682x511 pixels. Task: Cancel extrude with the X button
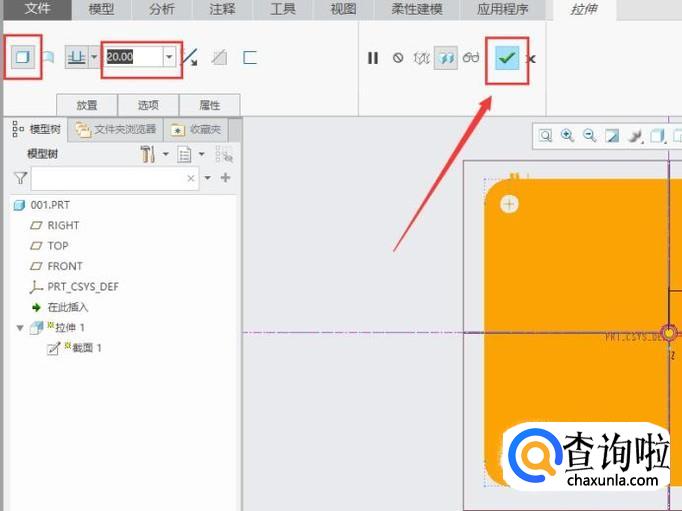pyautogui.click(x=531, y=59)
